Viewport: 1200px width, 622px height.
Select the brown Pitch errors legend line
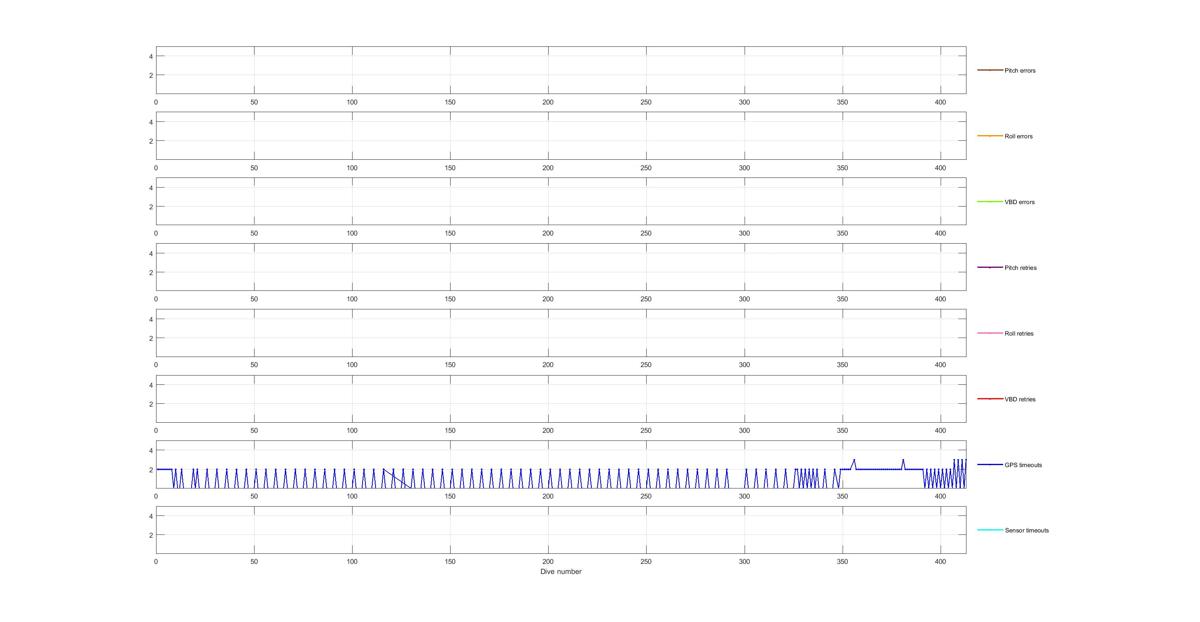[x=989, y=70]
